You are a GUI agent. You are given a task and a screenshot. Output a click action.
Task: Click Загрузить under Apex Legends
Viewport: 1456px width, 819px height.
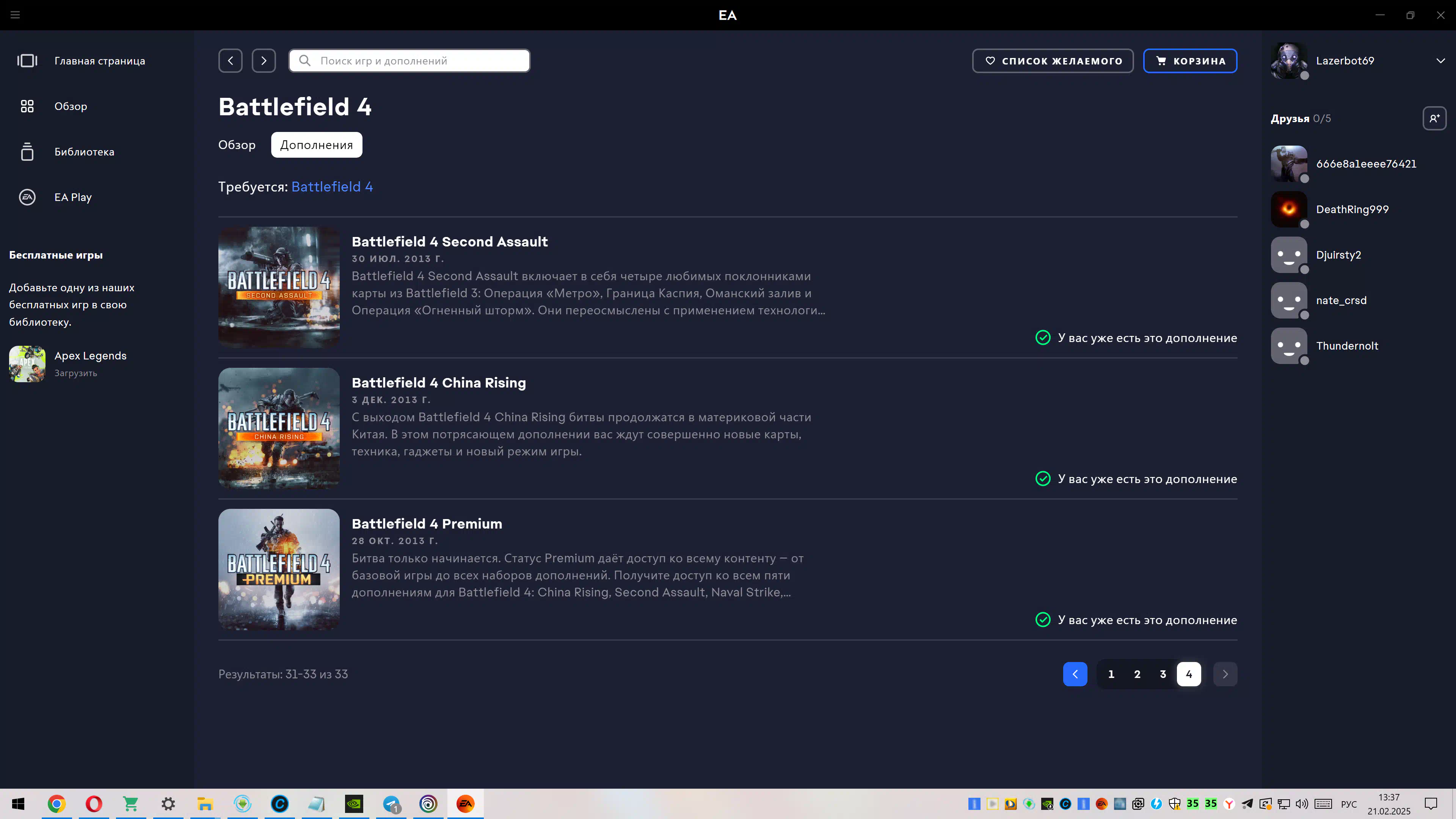pyautogui.click(x=76, y=373)
